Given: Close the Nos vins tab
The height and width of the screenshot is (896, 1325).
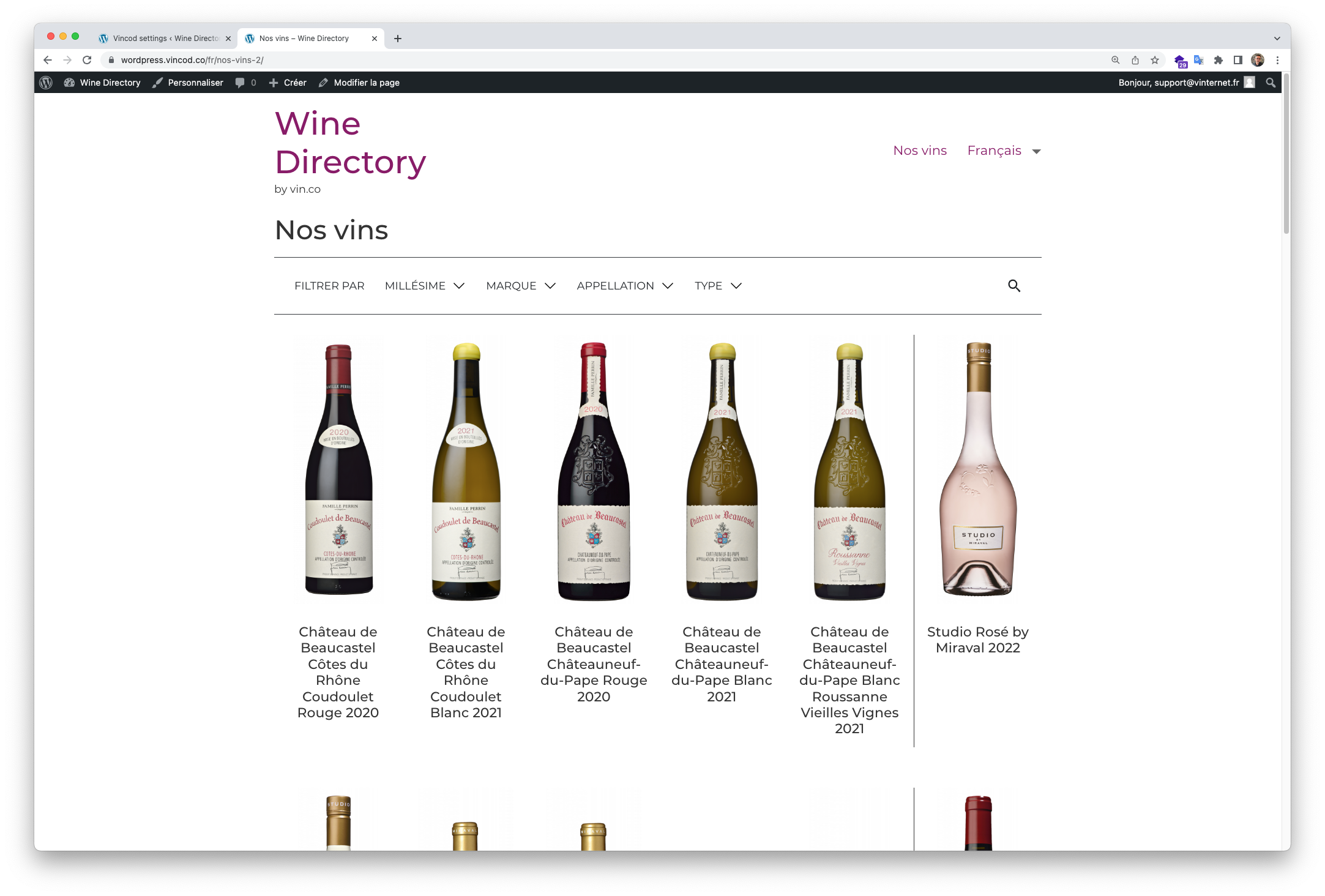Looking at the screenshot, I should pos(375,39).
